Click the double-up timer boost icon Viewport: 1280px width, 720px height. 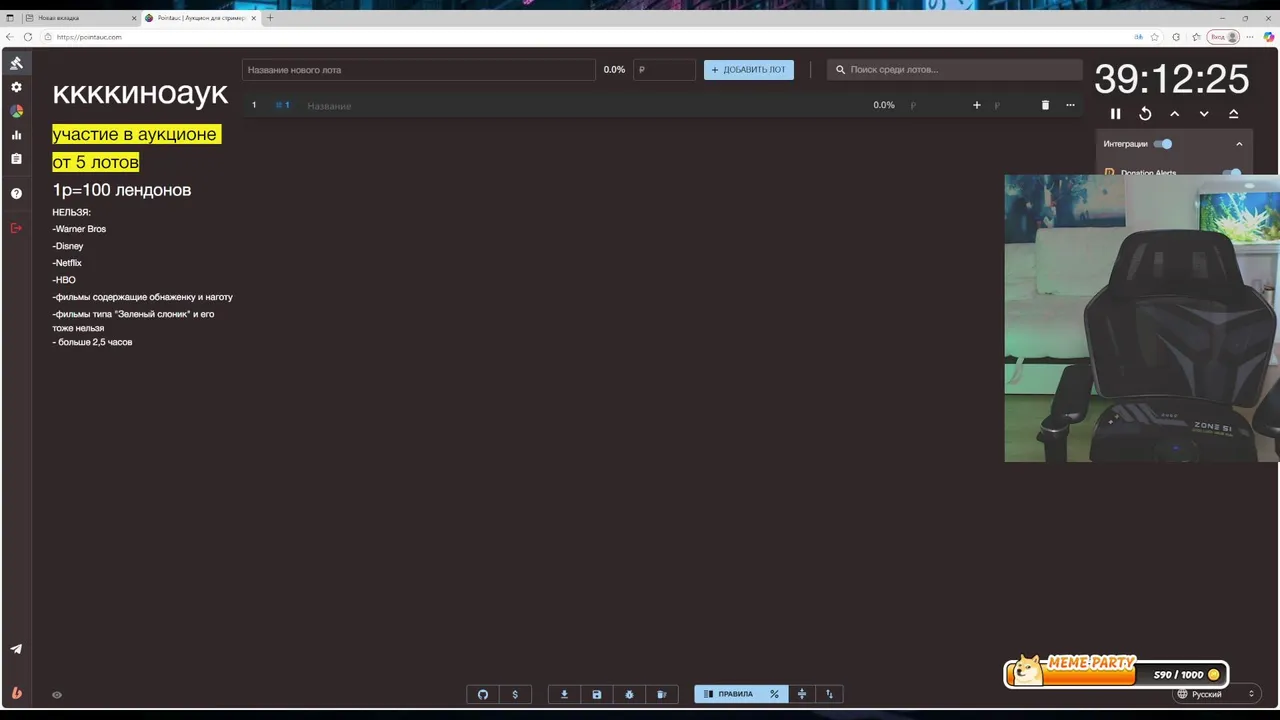click(1233, 114)
